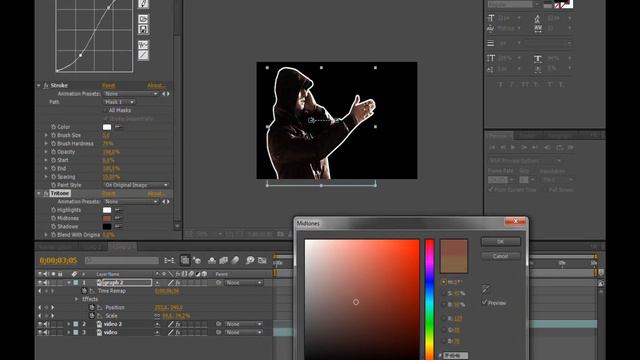Hide the video layer 3 eye
The image size is (640, 360).
click(40, 333)
